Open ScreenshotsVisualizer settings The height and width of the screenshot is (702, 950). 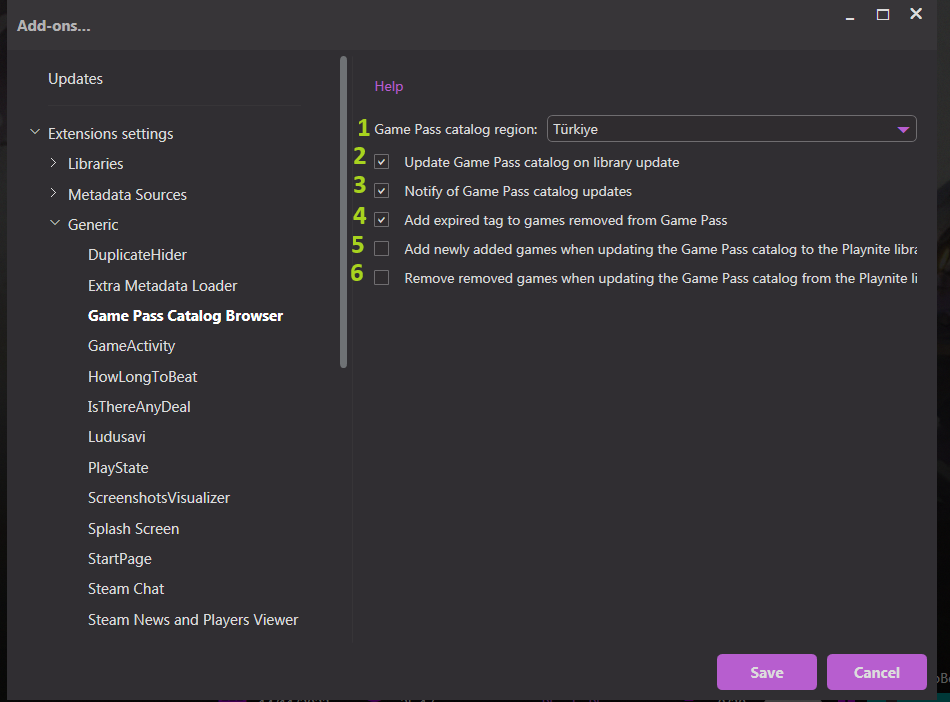pos(159,498)
